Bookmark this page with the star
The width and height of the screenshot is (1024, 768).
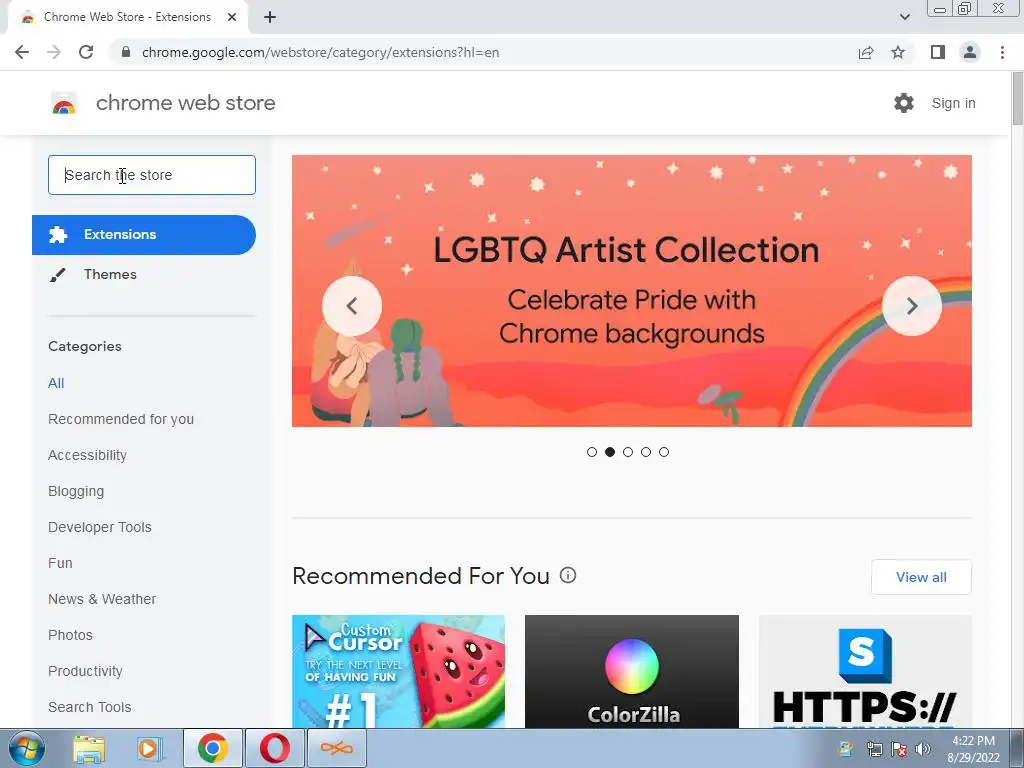click(898, 52)
